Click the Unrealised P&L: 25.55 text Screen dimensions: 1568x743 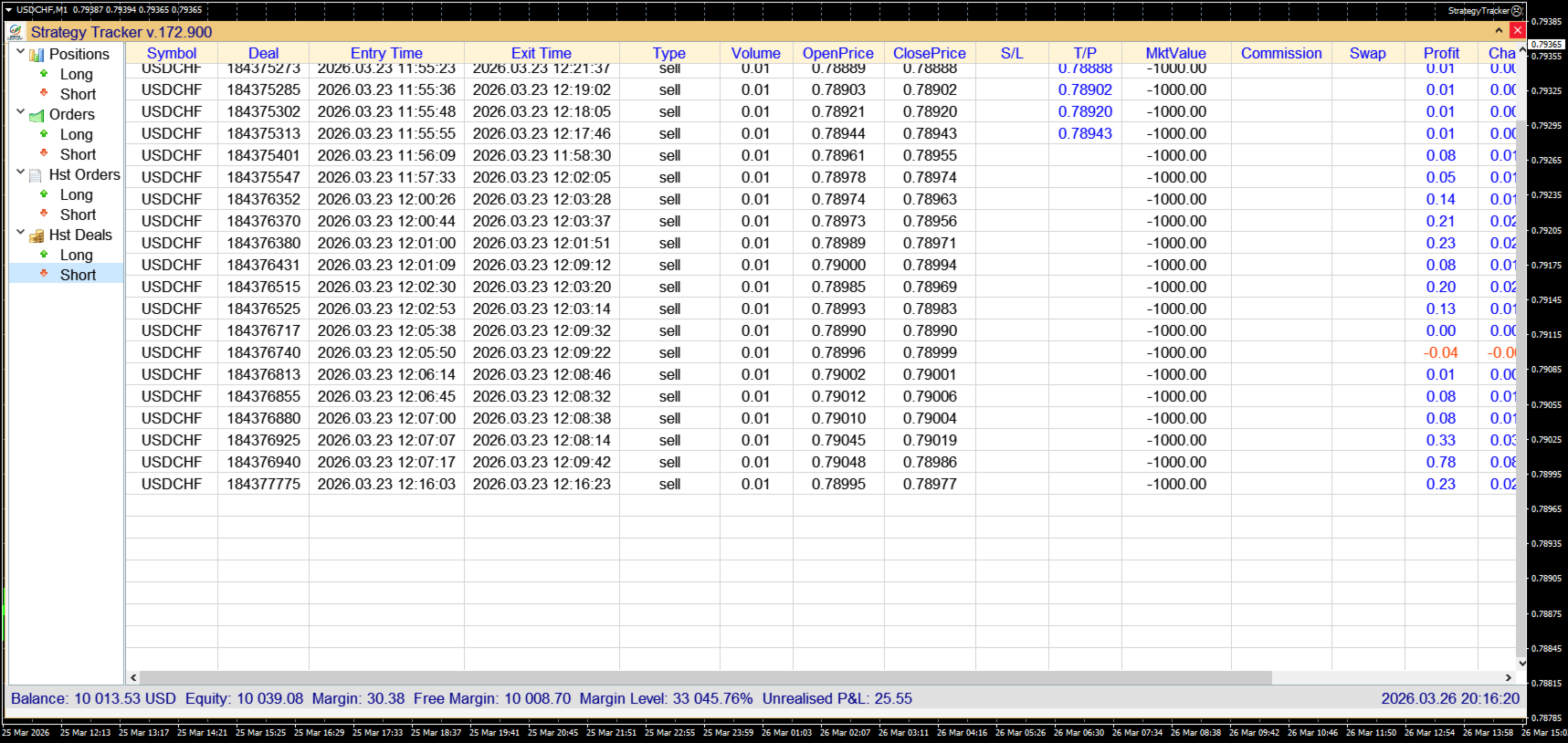pyautogui.click(x=837, y=698)
